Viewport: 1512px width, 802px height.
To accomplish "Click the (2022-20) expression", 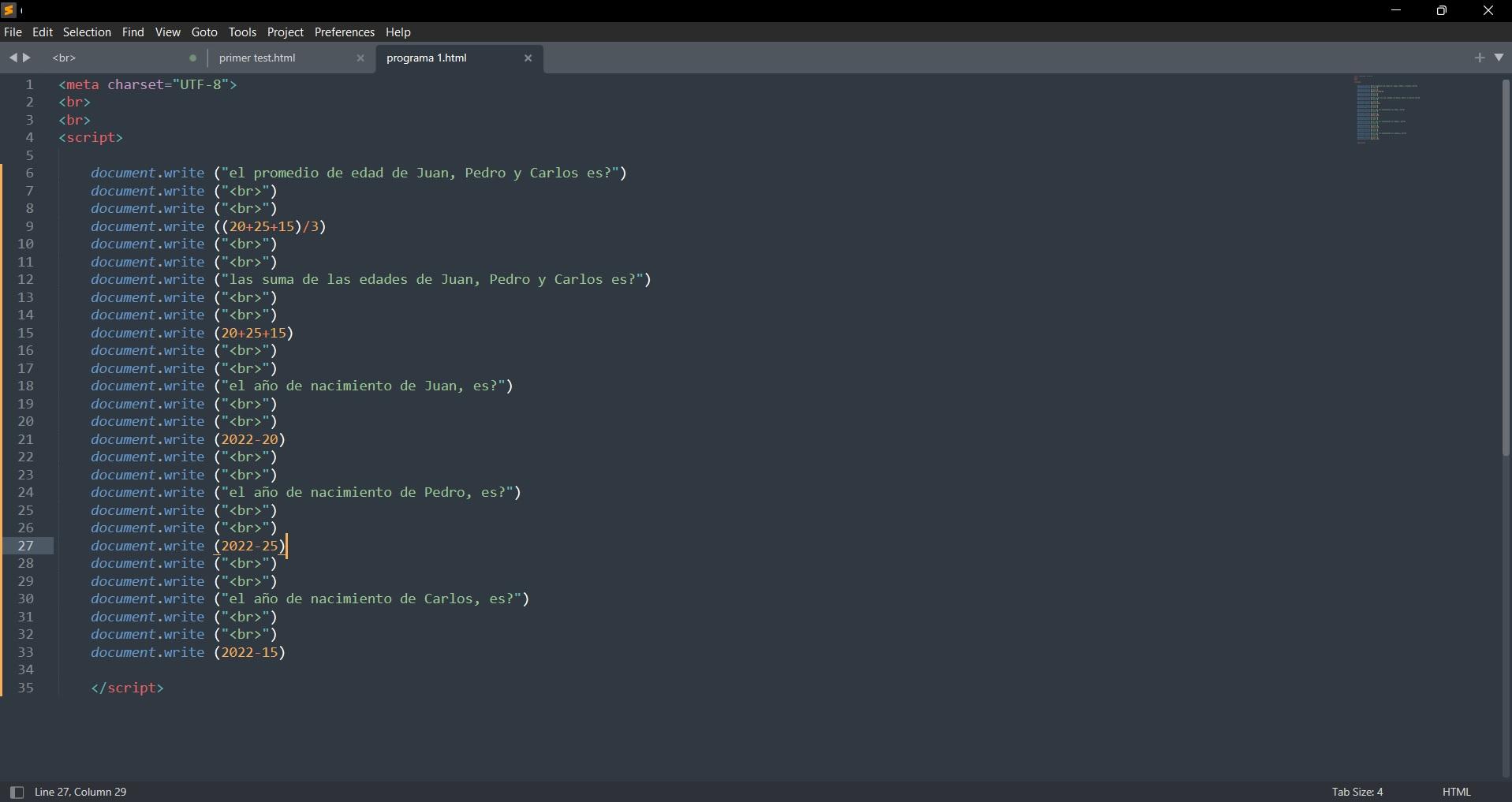I will tap(249, 439).
